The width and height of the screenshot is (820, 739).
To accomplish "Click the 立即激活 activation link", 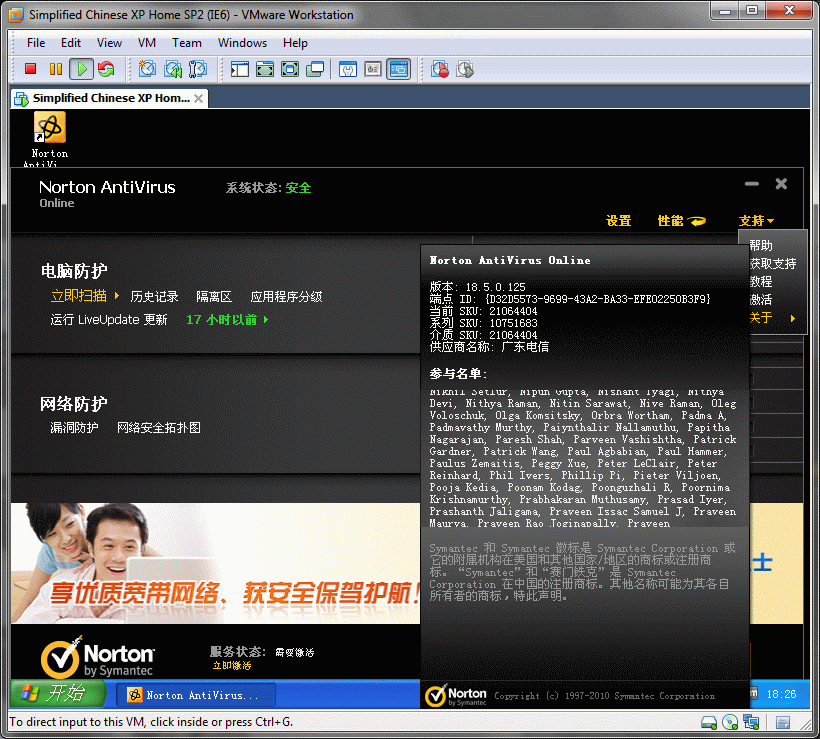I will pyautogui.click(x=231, y=665).
